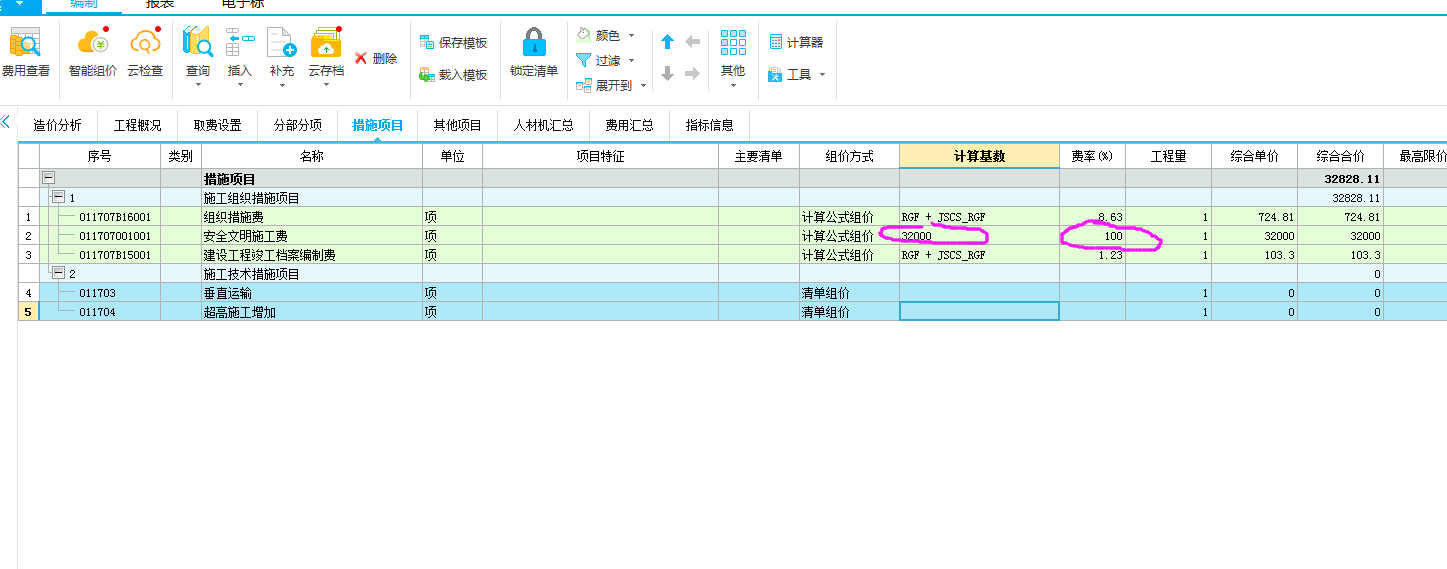
Task: Click the gray left arrow icon
Action: pos(692,42)
